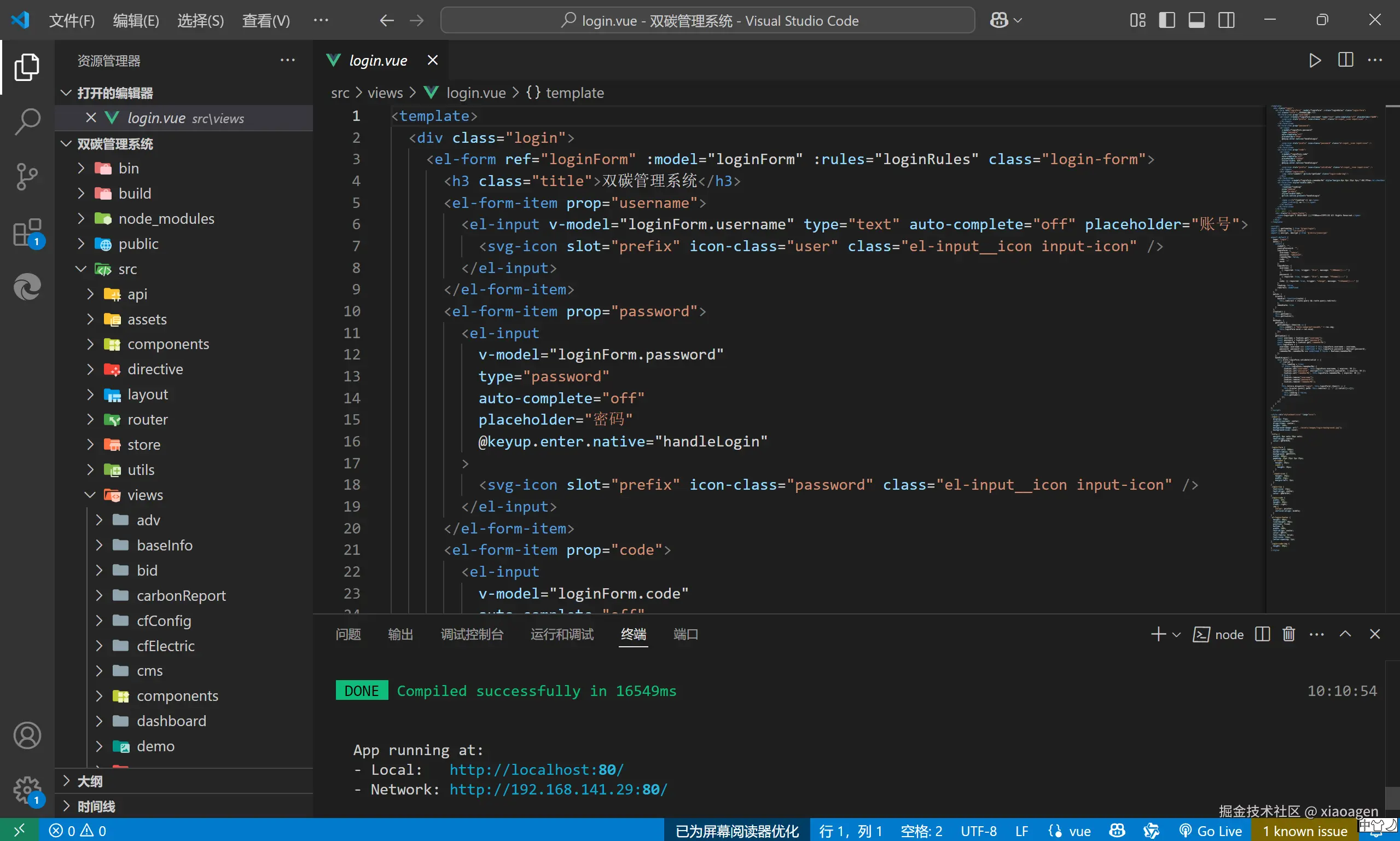Open the new terminal launch profile dropdown
Screen dimensions: 1400x841
click(x=1176, y=635)
